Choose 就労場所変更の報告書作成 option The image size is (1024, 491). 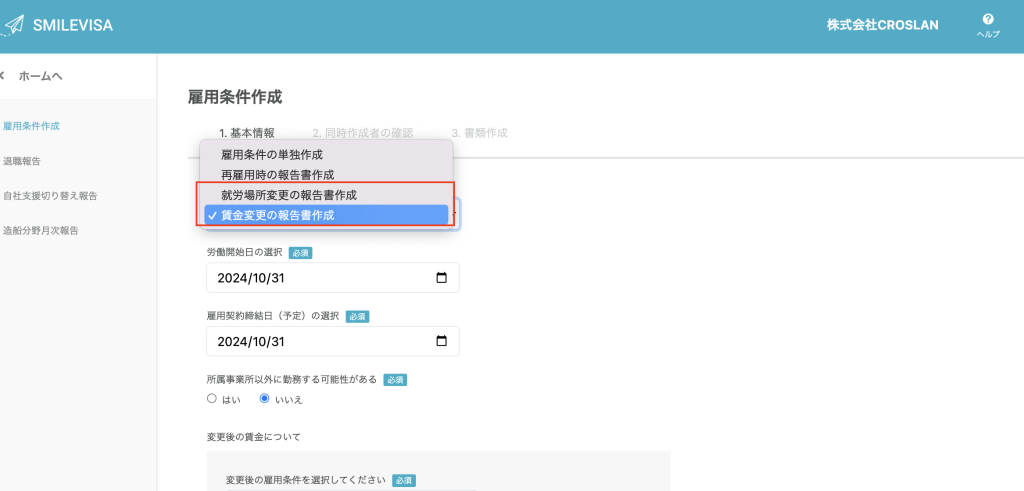(x=326, y=195)
